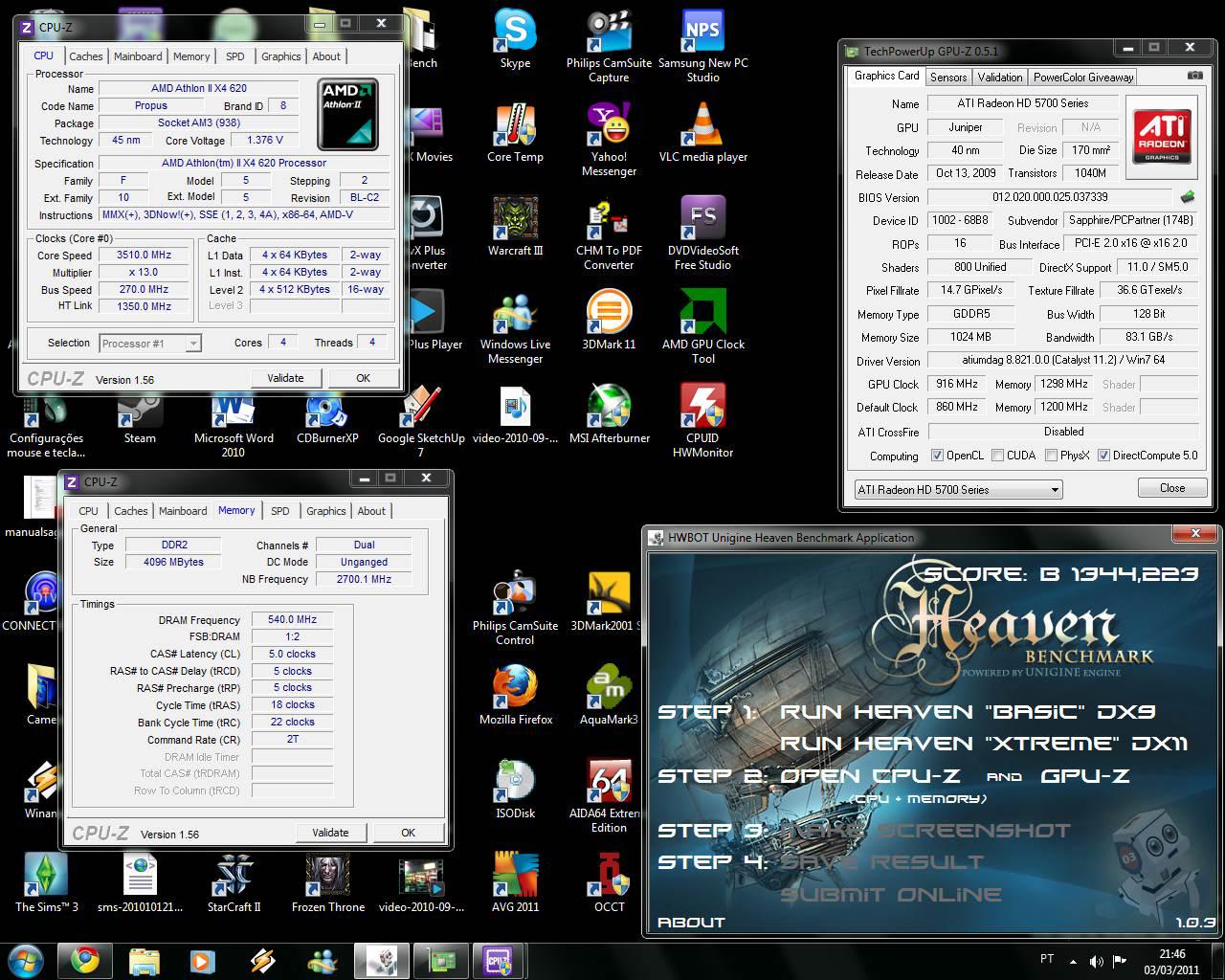Open Google Chrome from taskbar

coord(84,960)
